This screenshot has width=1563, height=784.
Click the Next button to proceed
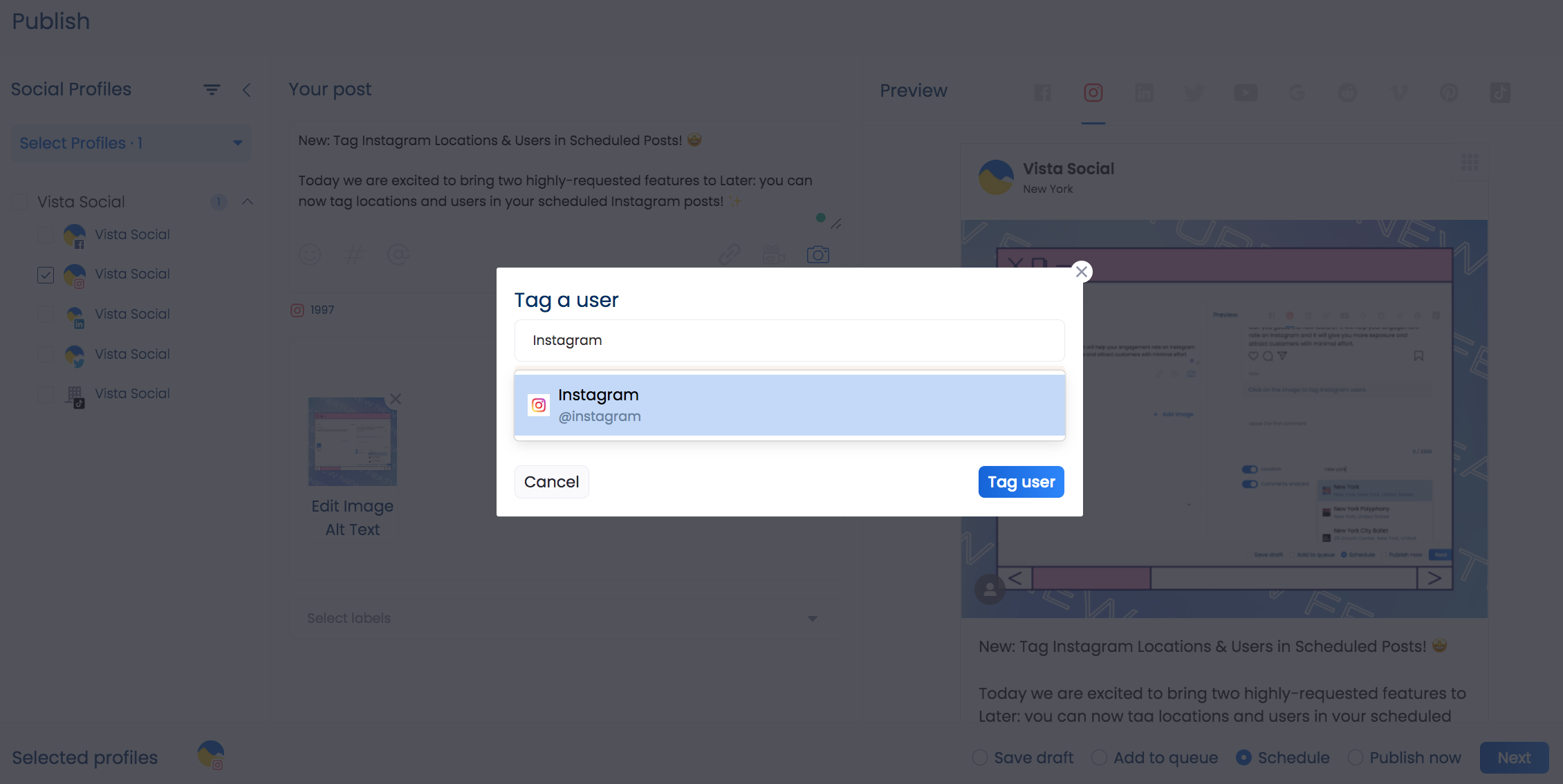[1513, 758]
